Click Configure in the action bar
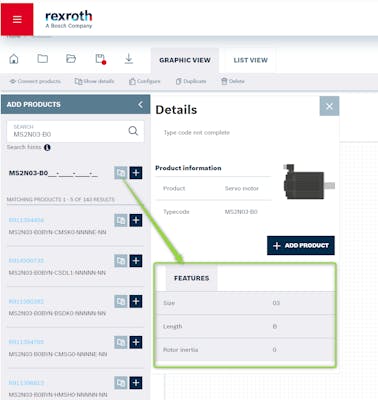This screenshot has width=378, height=400. 145,81
